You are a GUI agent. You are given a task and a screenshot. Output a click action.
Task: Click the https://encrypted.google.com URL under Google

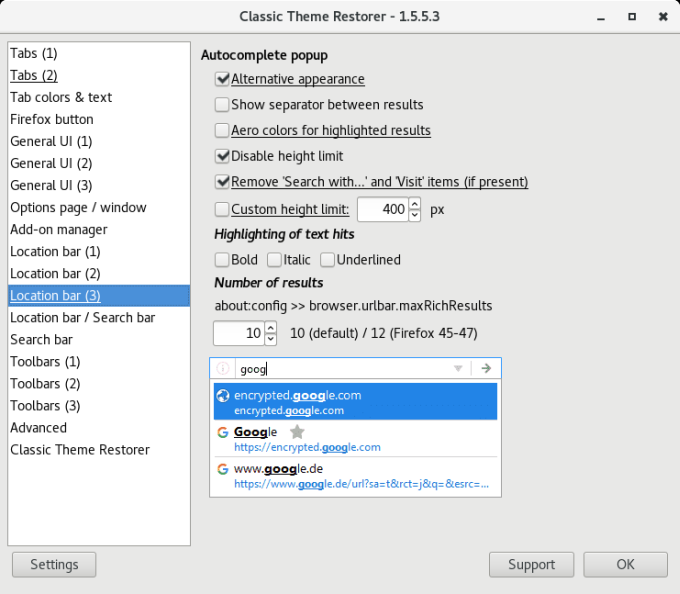(x=307, y=447)
